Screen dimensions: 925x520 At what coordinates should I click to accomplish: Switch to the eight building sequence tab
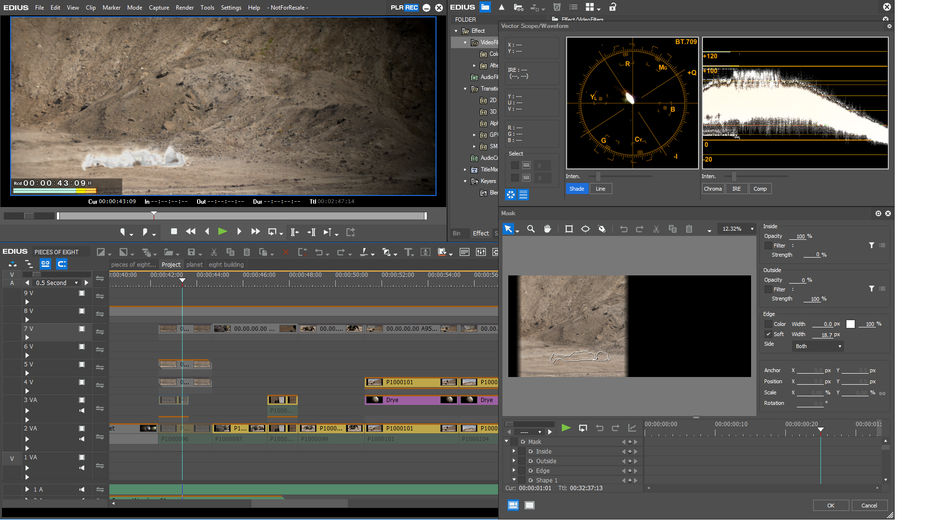point(226,265)
